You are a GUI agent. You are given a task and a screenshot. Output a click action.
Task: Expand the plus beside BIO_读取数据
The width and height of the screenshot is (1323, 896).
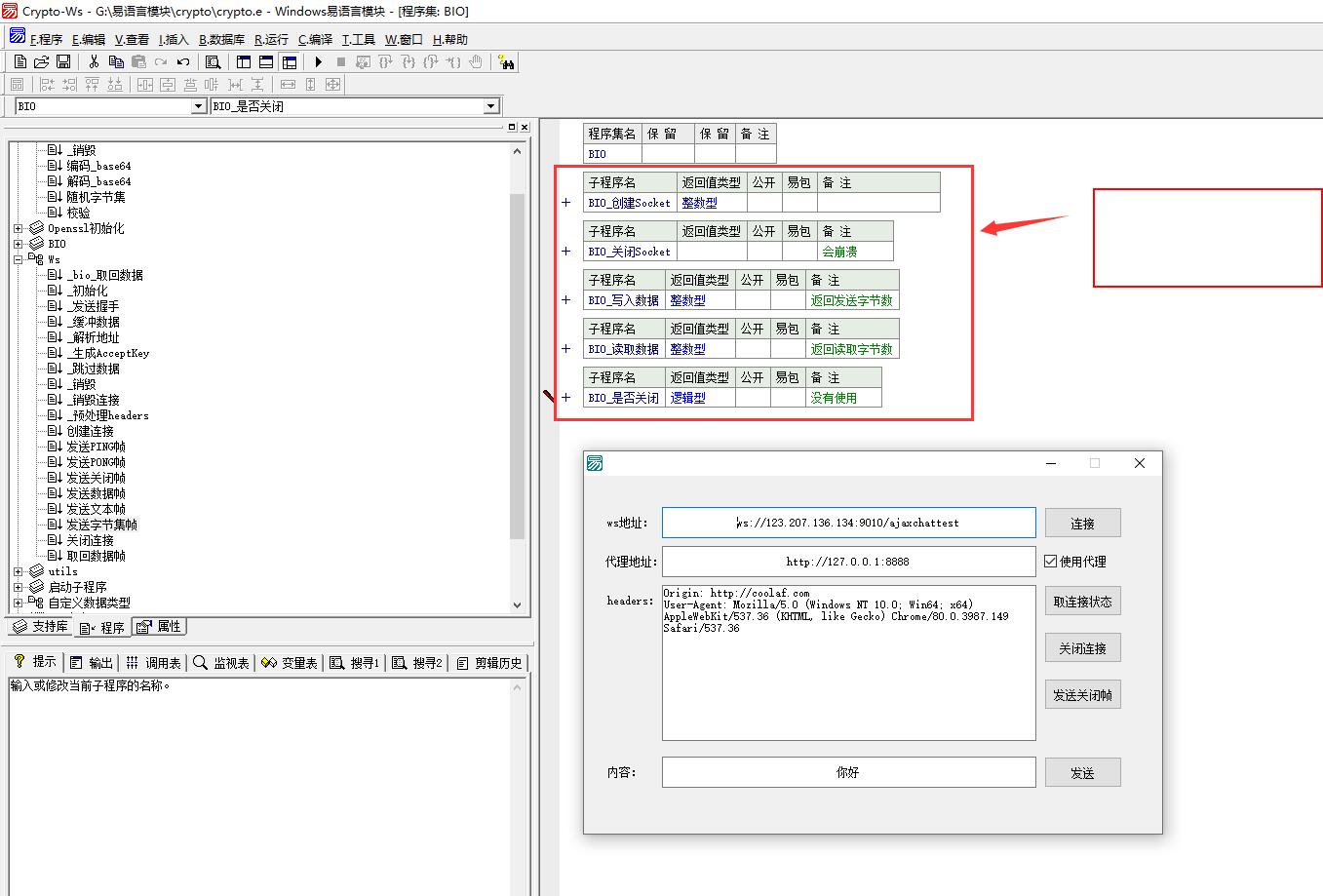pyautogui.click(x=565, y=349)
